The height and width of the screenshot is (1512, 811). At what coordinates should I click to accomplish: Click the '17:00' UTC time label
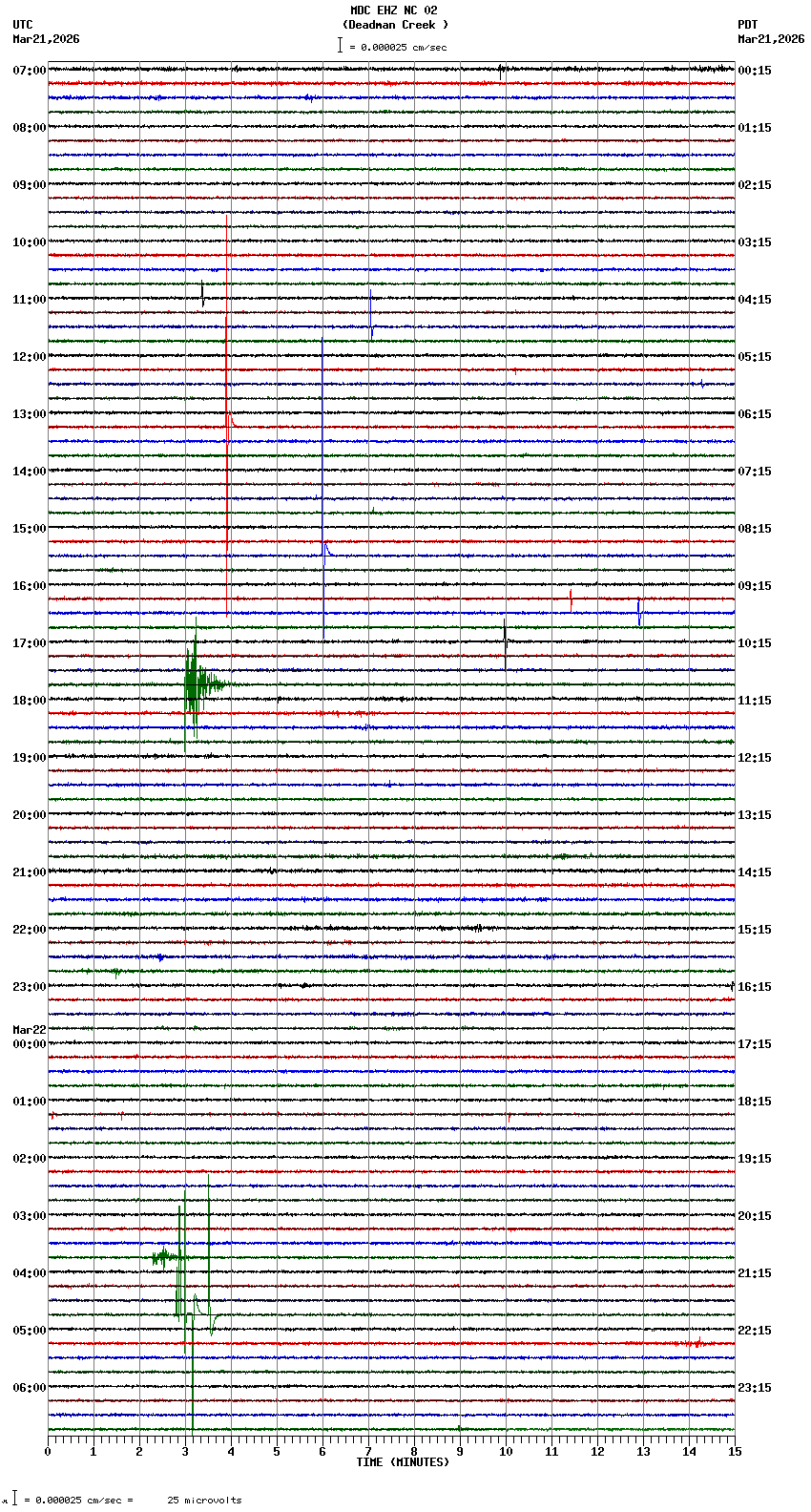click(30, 643)
